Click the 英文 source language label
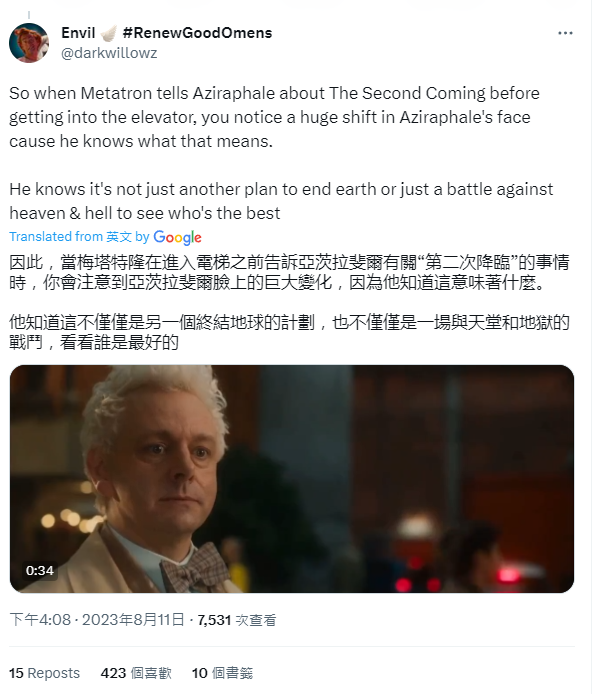Viewport: 601px width, 694px height. [119, 237]
